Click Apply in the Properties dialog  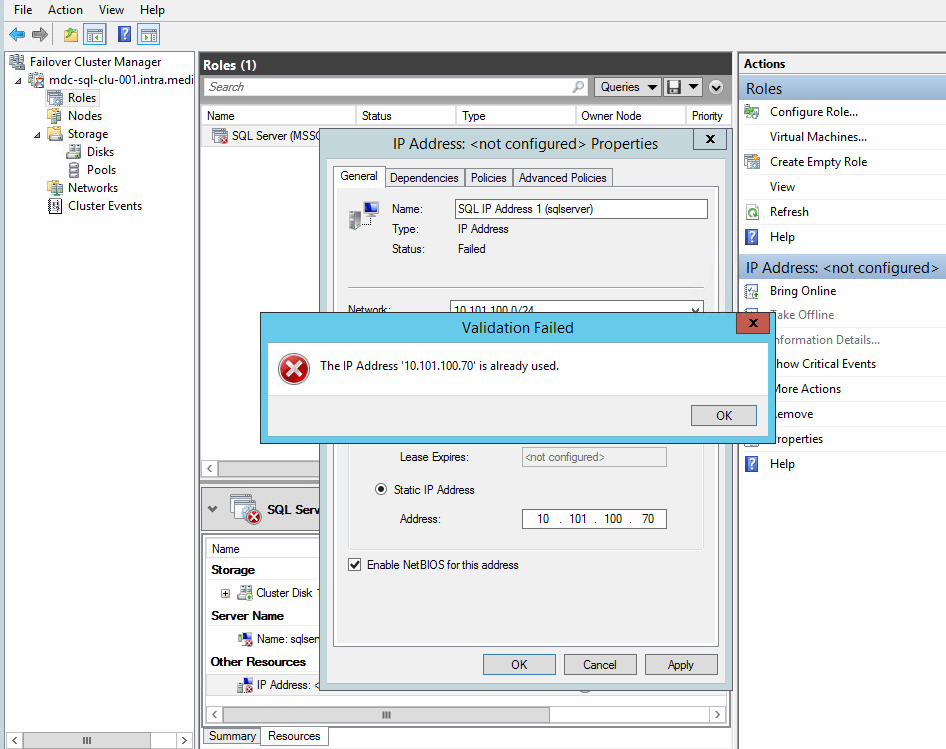[x=681, y=665]
